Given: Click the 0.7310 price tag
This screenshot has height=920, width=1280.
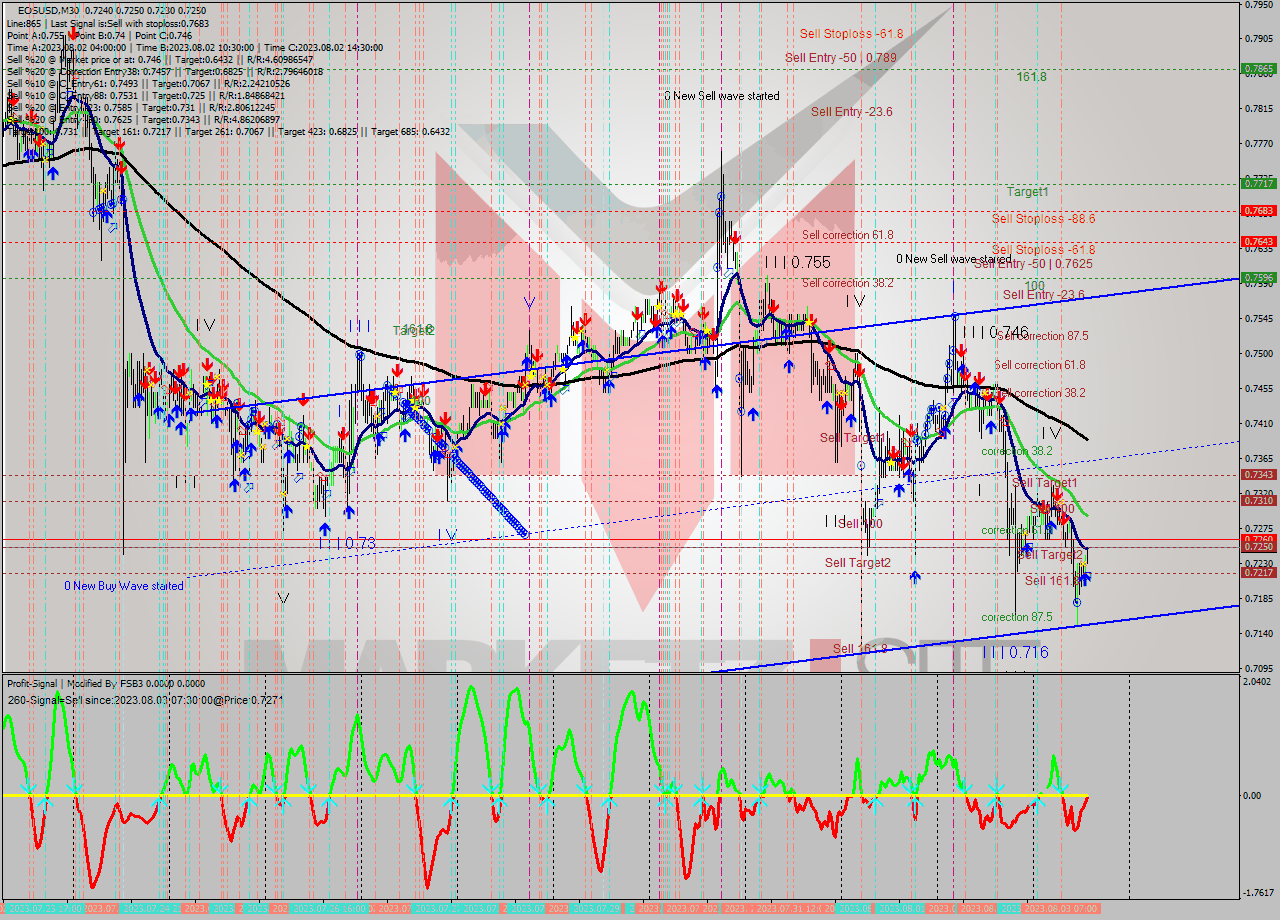Looking at the screenshot, I should pyautogui.click(x=1258, y=500).
